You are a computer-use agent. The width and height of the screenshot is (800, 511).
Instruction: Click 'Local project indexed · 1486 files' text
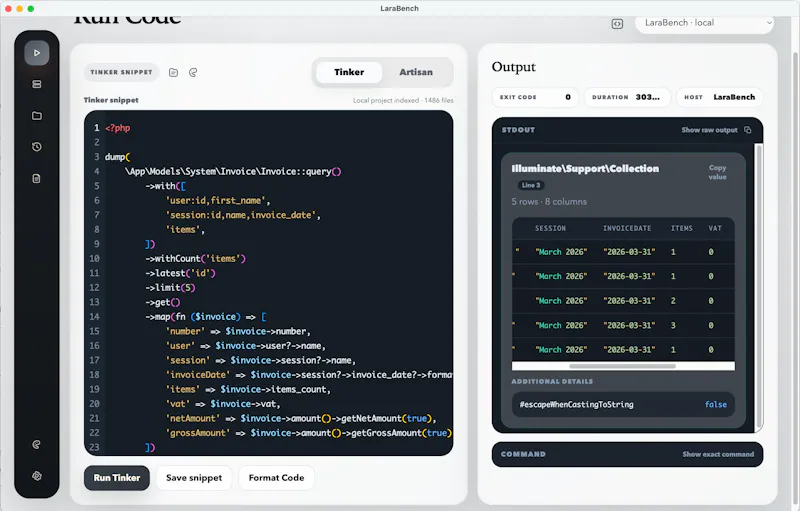[x=403, y=100]
